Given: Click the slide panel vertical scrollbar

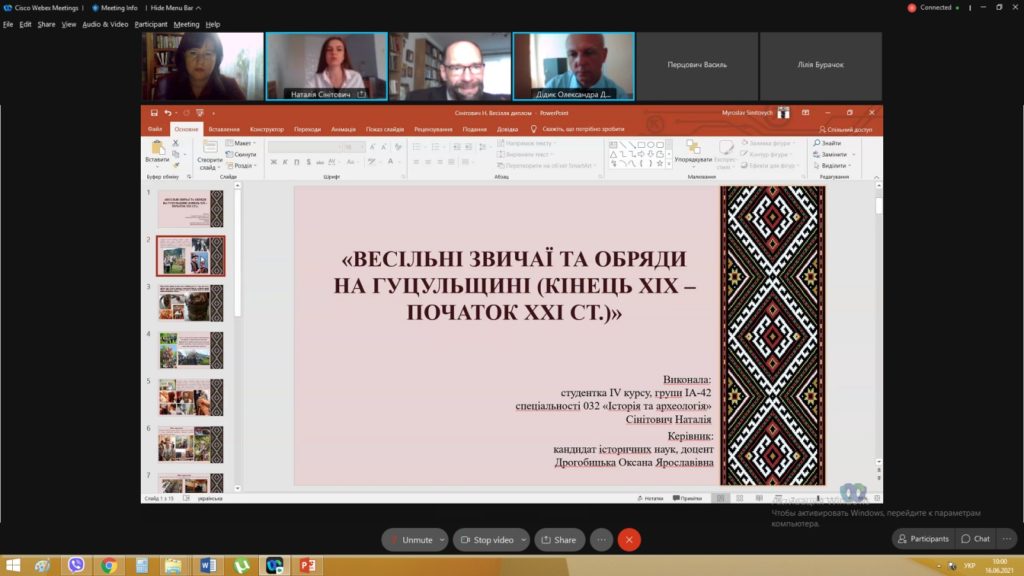Looking at the screenshot, I should point(237,260).
